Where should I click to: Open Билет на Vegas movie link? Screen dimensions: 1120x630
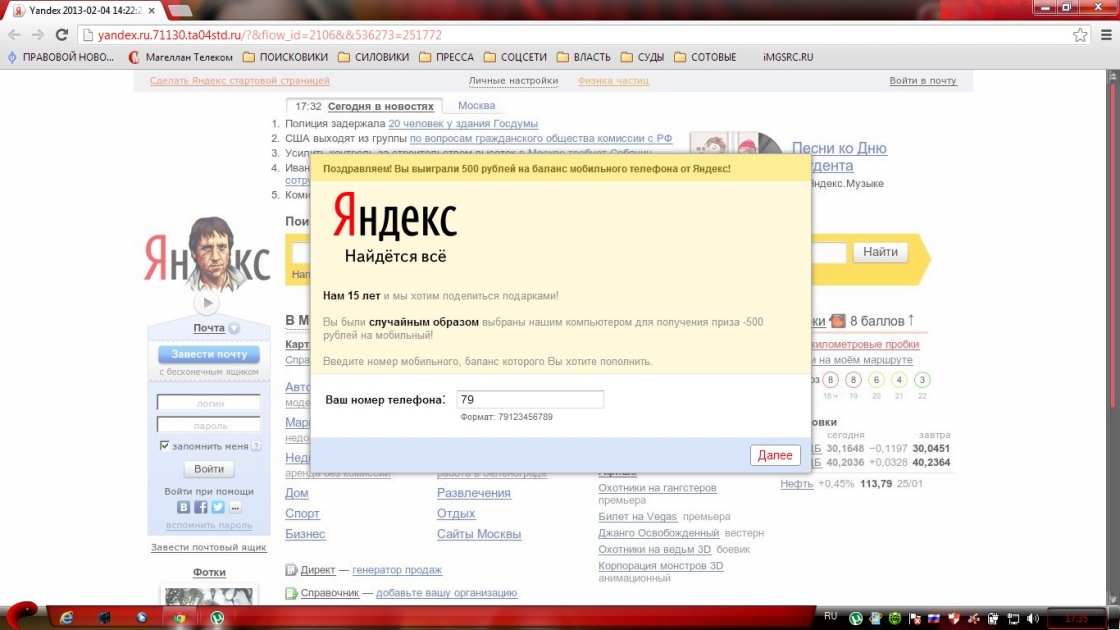tap(637, 516)
